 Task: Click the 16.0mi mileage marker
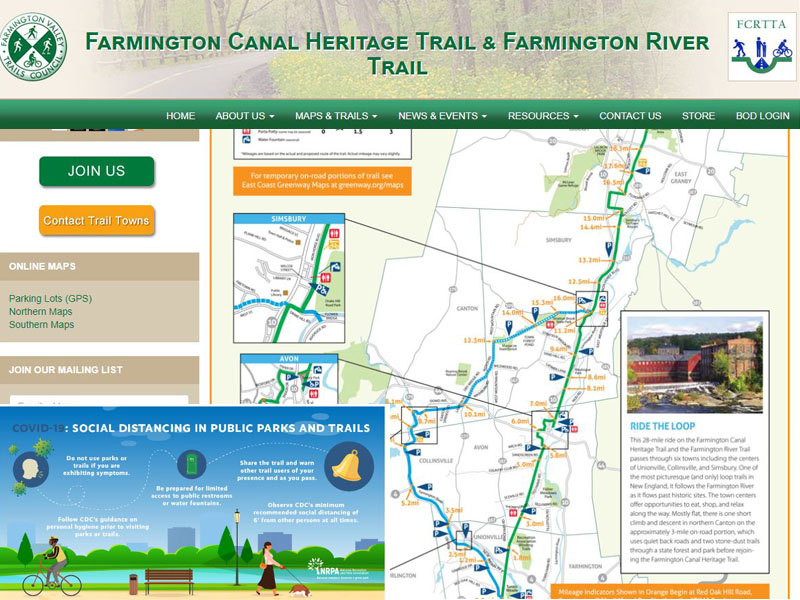click(563, 298)
